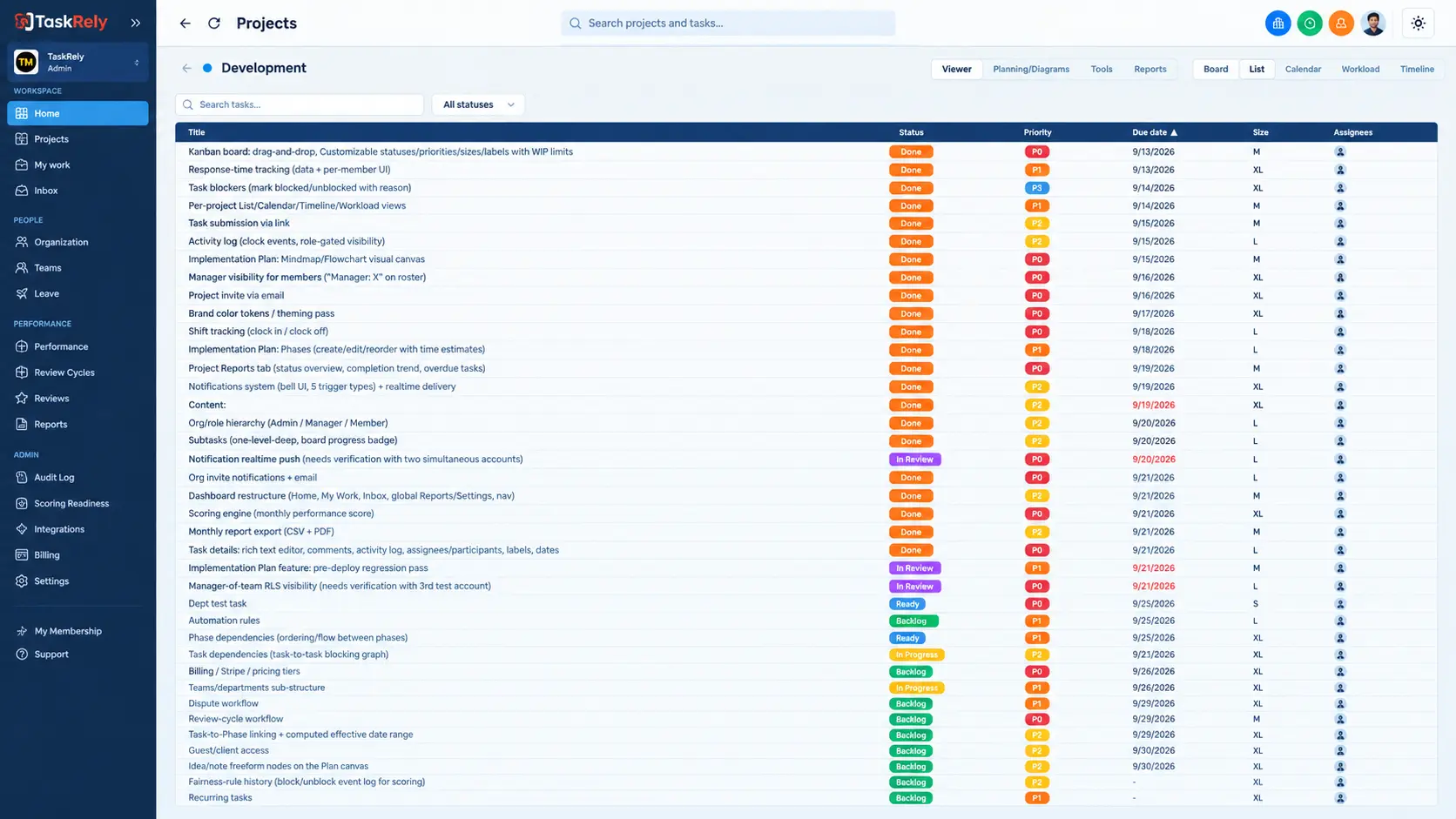Refresh the Projects page
Viewport: 1456px width, 819px height.
pyautogui.click(x=214, y=23)
